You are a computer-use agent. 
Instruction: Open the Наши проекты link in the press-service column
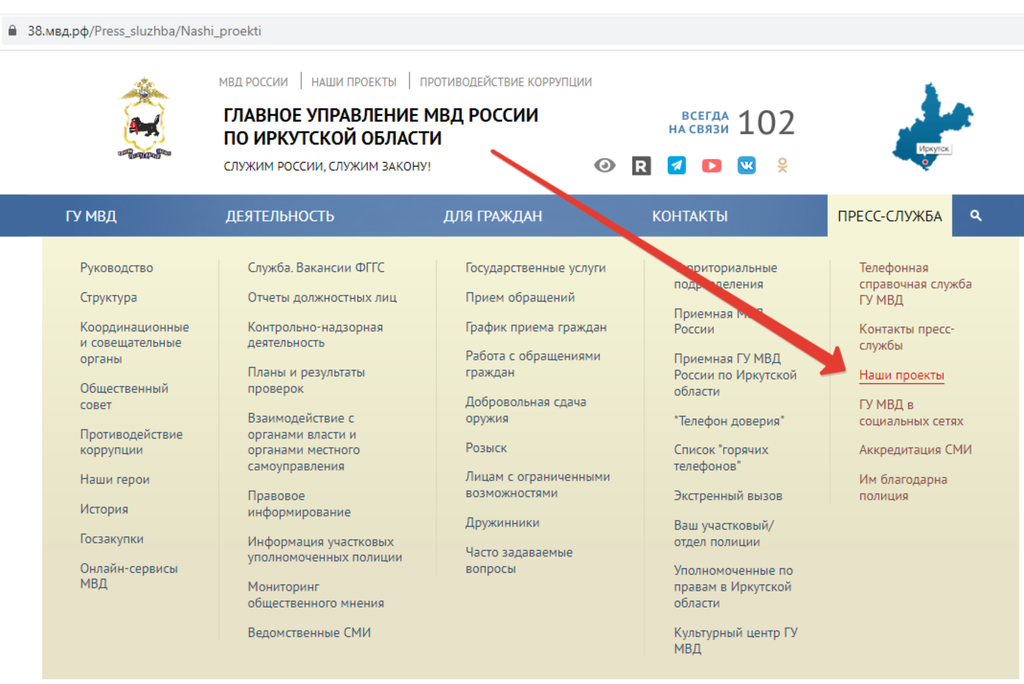tap(901, 376)
